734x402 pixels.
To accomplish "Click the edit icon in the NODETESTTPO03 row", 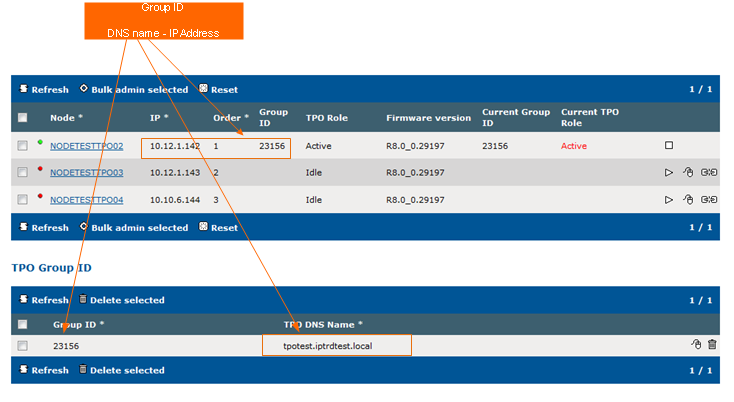I will 688,172.
